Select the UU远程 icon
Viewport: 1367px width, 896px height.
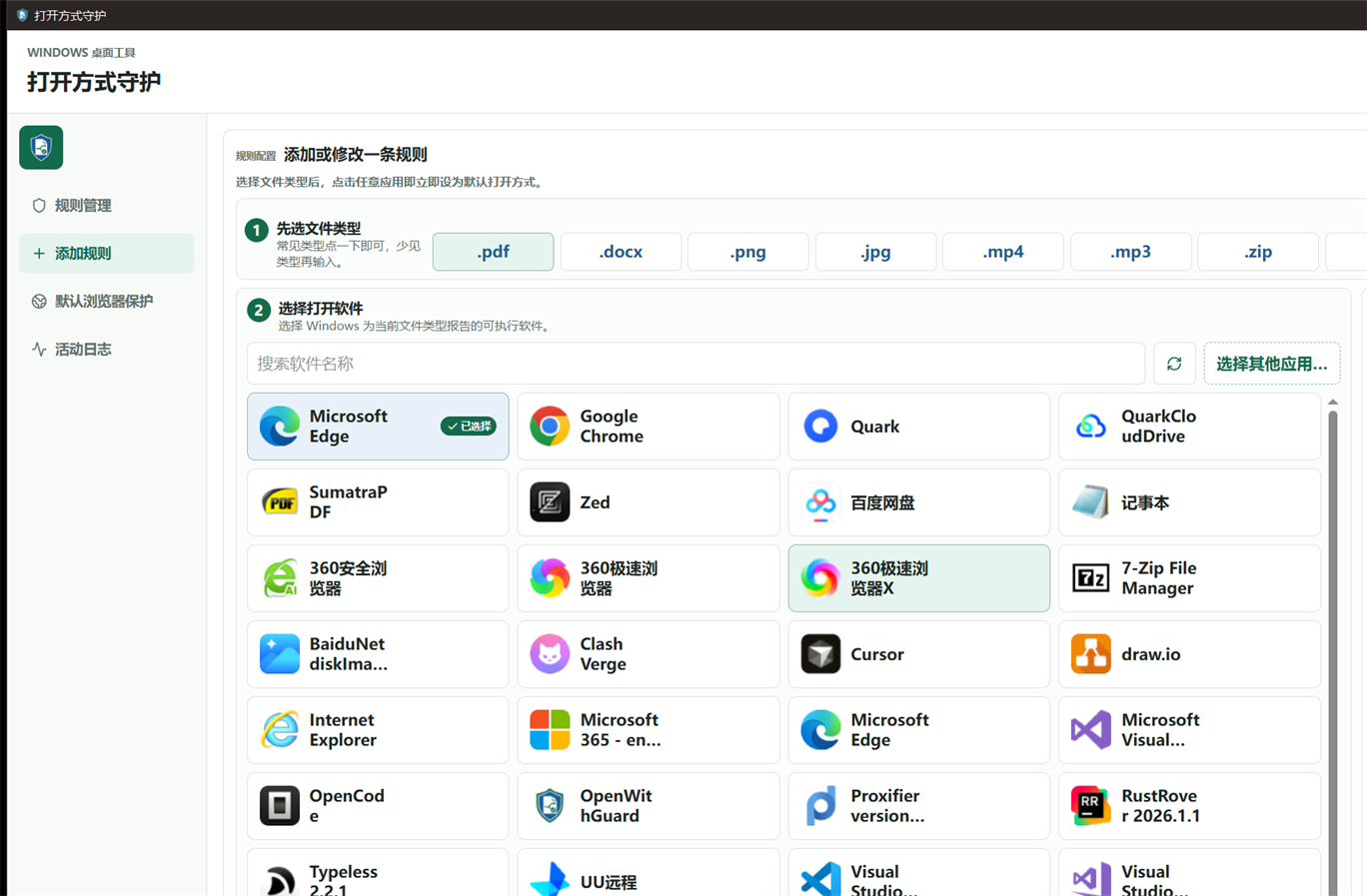[x=550, y=879]
